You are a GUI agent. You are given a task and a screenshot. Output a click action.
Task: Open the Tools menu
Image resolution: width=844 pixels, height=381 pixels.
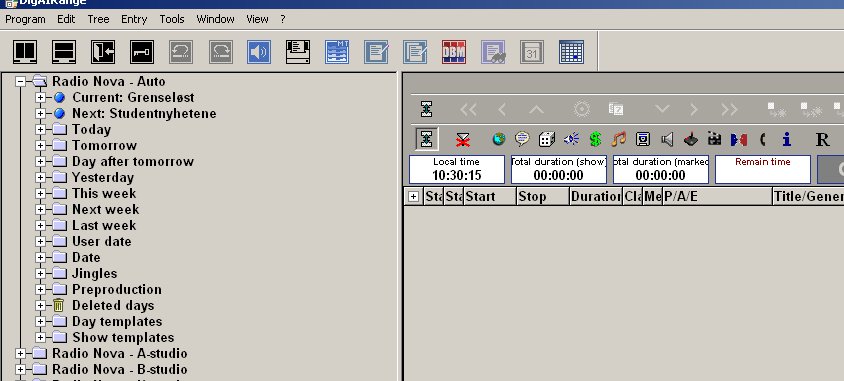click(x=172, y=19)
